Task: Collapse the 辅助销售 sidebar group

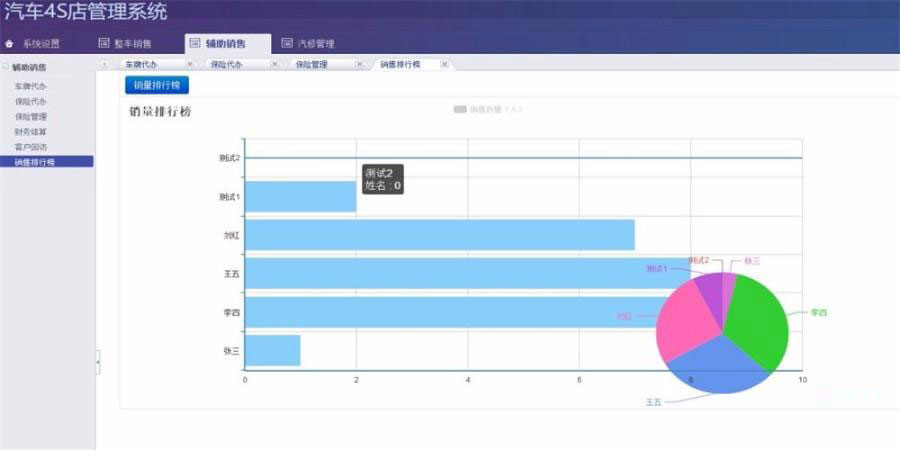Action: click(x=6, y=68)
